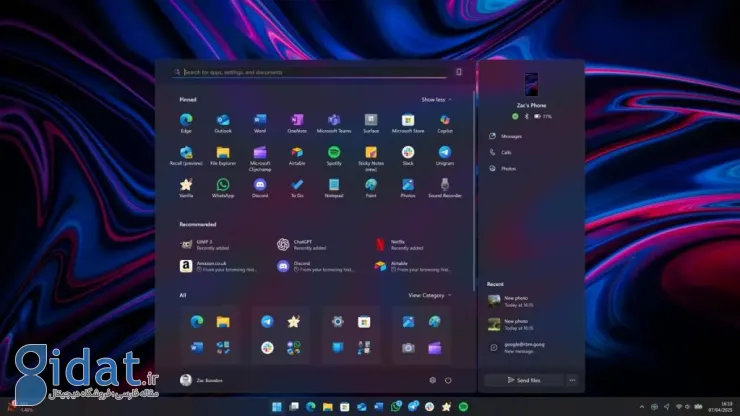The height and width of the screenshot is (416, 740).
Task: Select Calls in the phone panel
Action: (x=506, y=152)
